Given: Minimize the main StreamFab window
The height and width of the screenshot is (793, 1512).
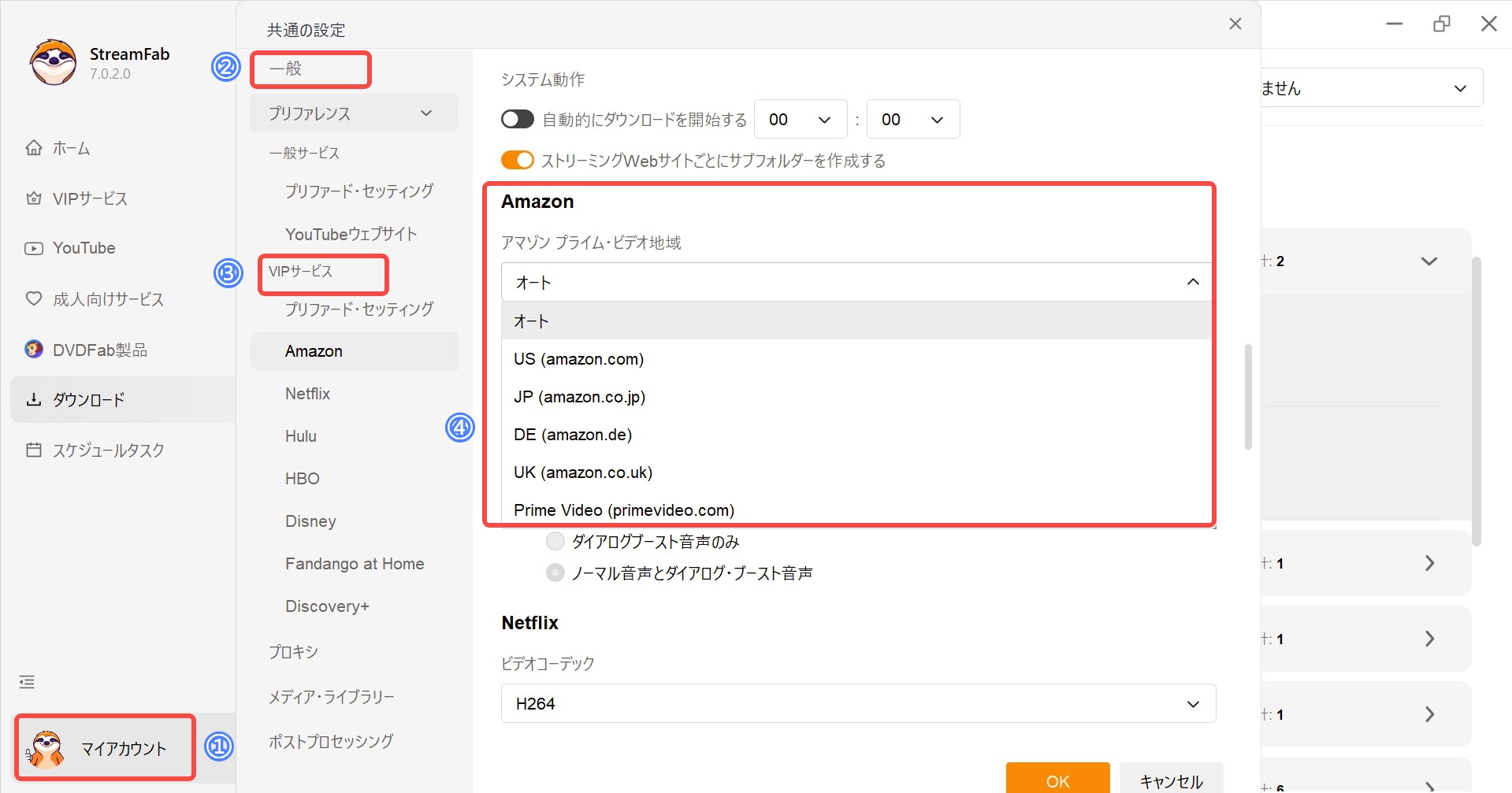Looking at the screenshot, I should tap(1395, 24).
